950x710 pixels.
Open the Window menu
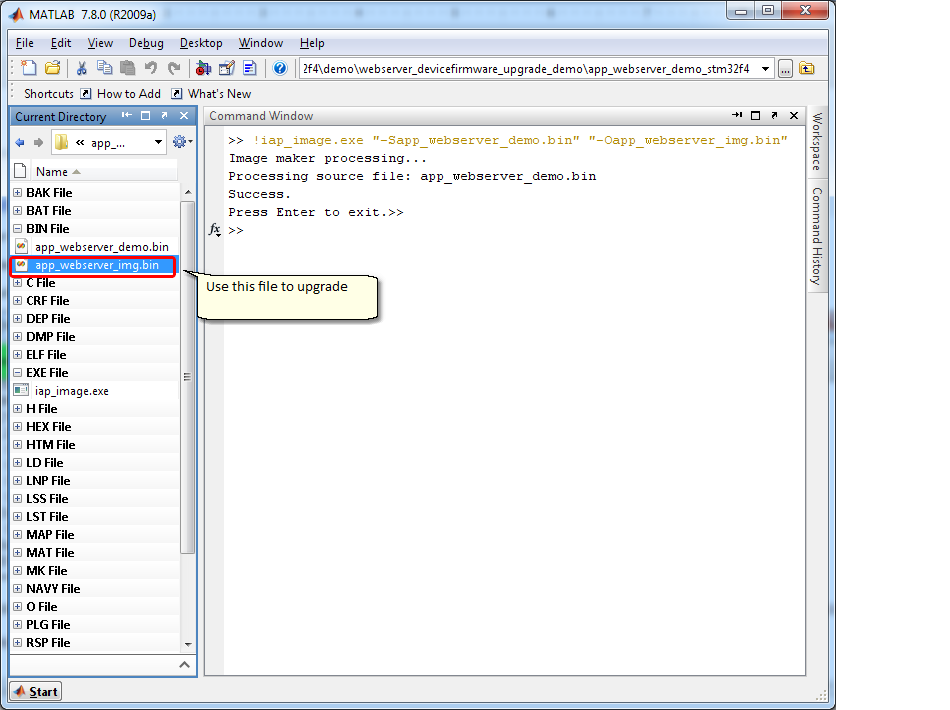[x=261, y=43]
